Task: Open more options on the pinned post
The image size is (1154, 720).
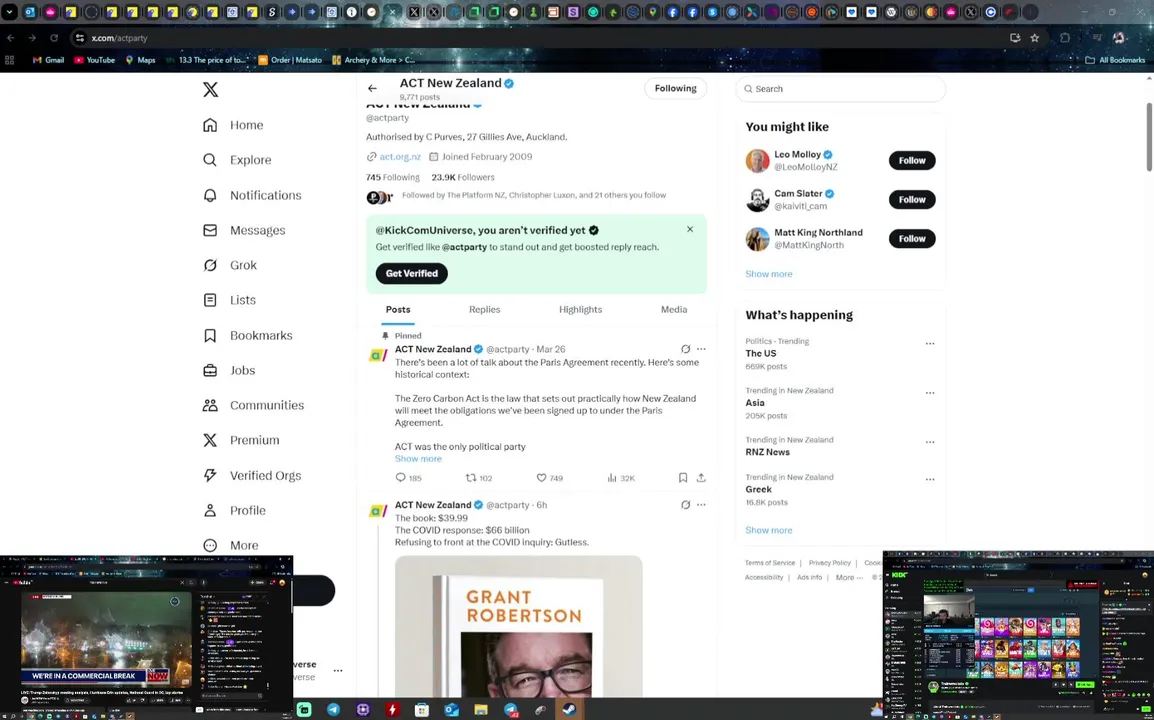Action: click(701, 349)
